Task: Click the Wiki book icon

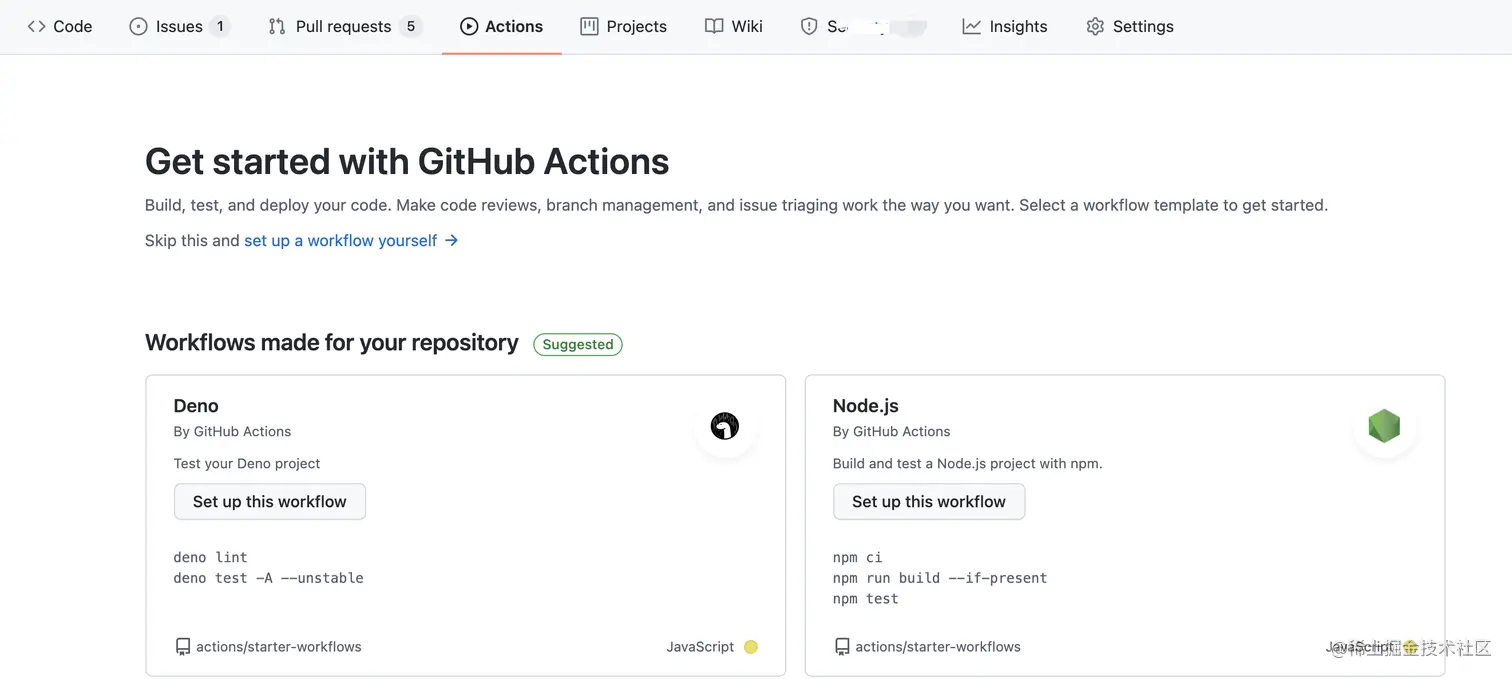Action: (714, 27)
